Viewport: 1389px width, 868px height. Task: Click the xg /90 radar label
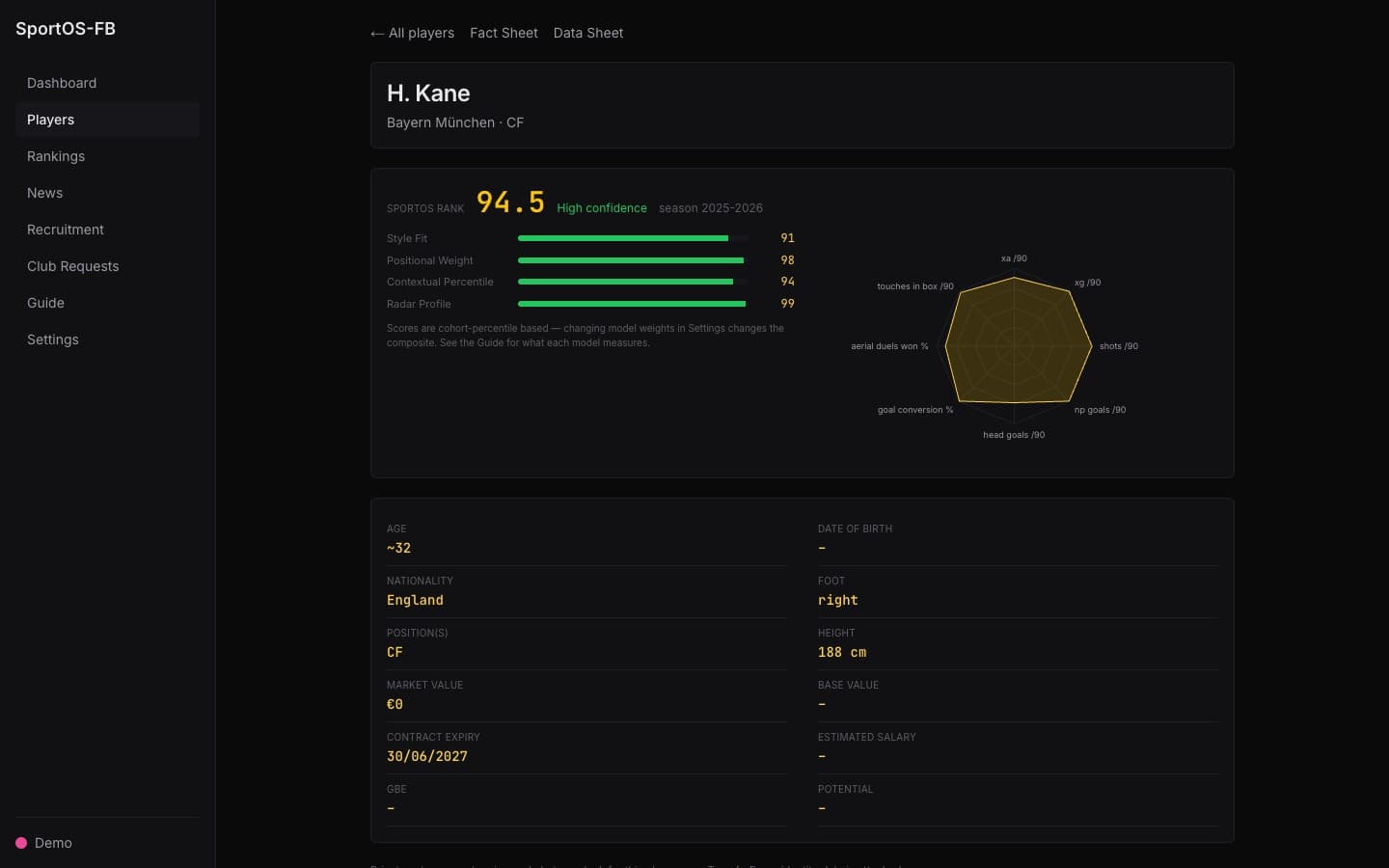pyautogui.click(x=1087, y=283)
